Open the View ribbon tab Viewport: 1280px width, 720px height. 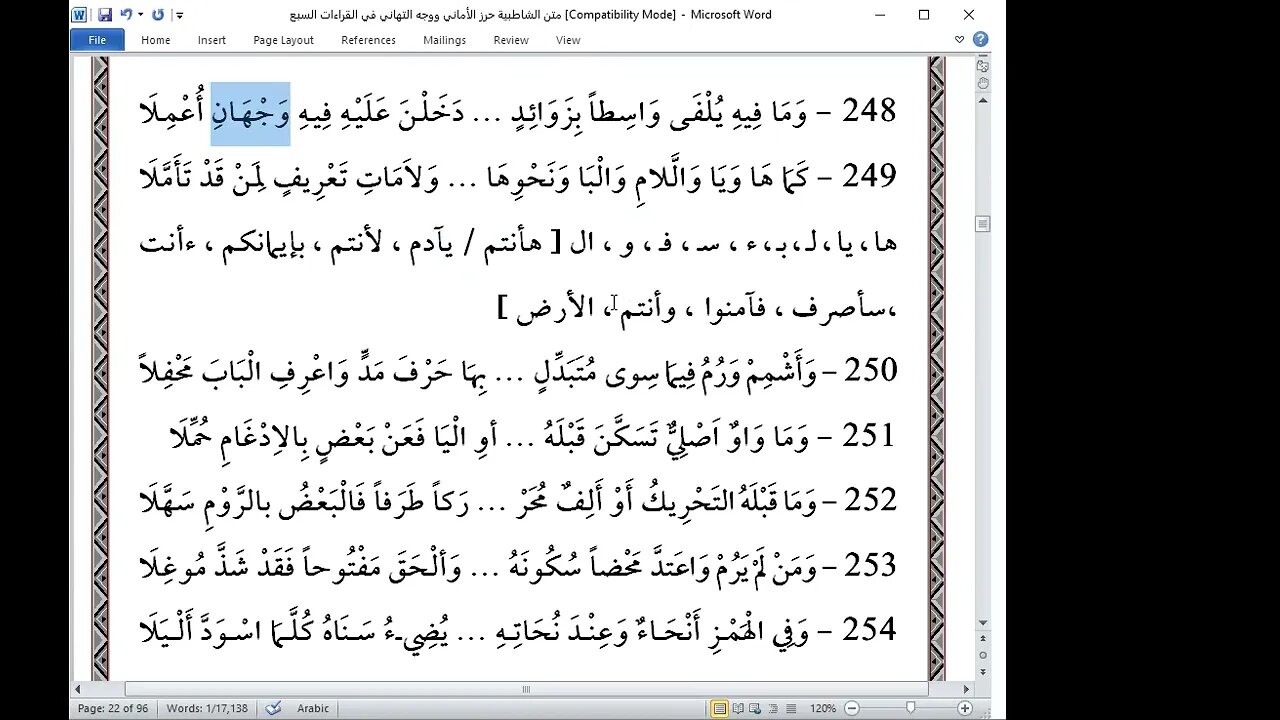coord(568,40)
